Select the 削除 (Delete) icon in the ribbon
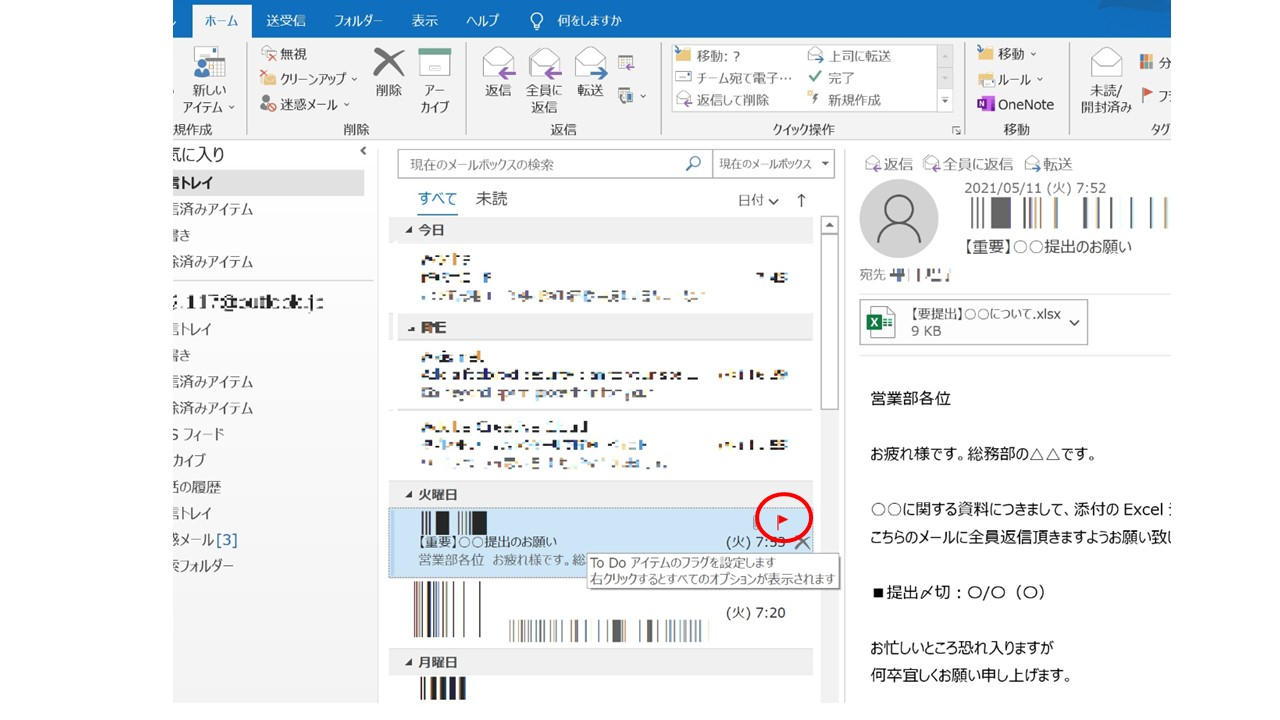The image size is (1280, 720). click(x=388, y=70)
